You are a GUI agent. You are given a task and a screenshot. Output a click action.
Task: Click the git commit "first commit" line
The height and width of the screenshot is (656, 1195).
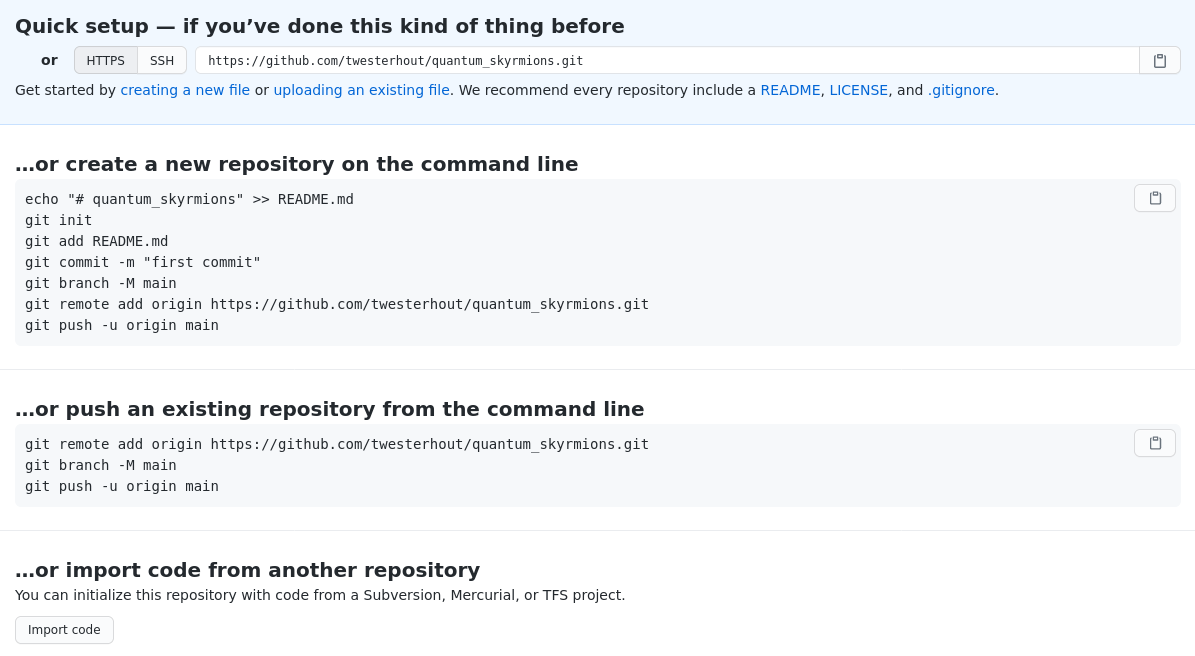click(143, 262)
